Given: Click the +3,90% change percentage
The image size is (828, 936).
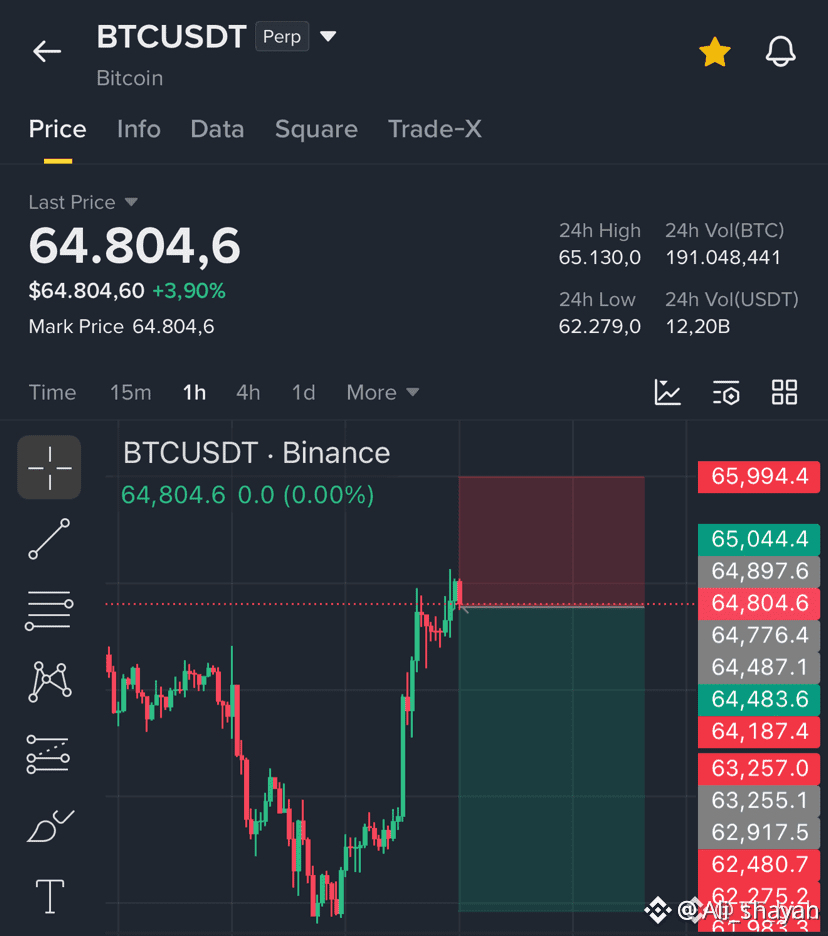Looking at the screenshot, I should [x=189, y=291].
